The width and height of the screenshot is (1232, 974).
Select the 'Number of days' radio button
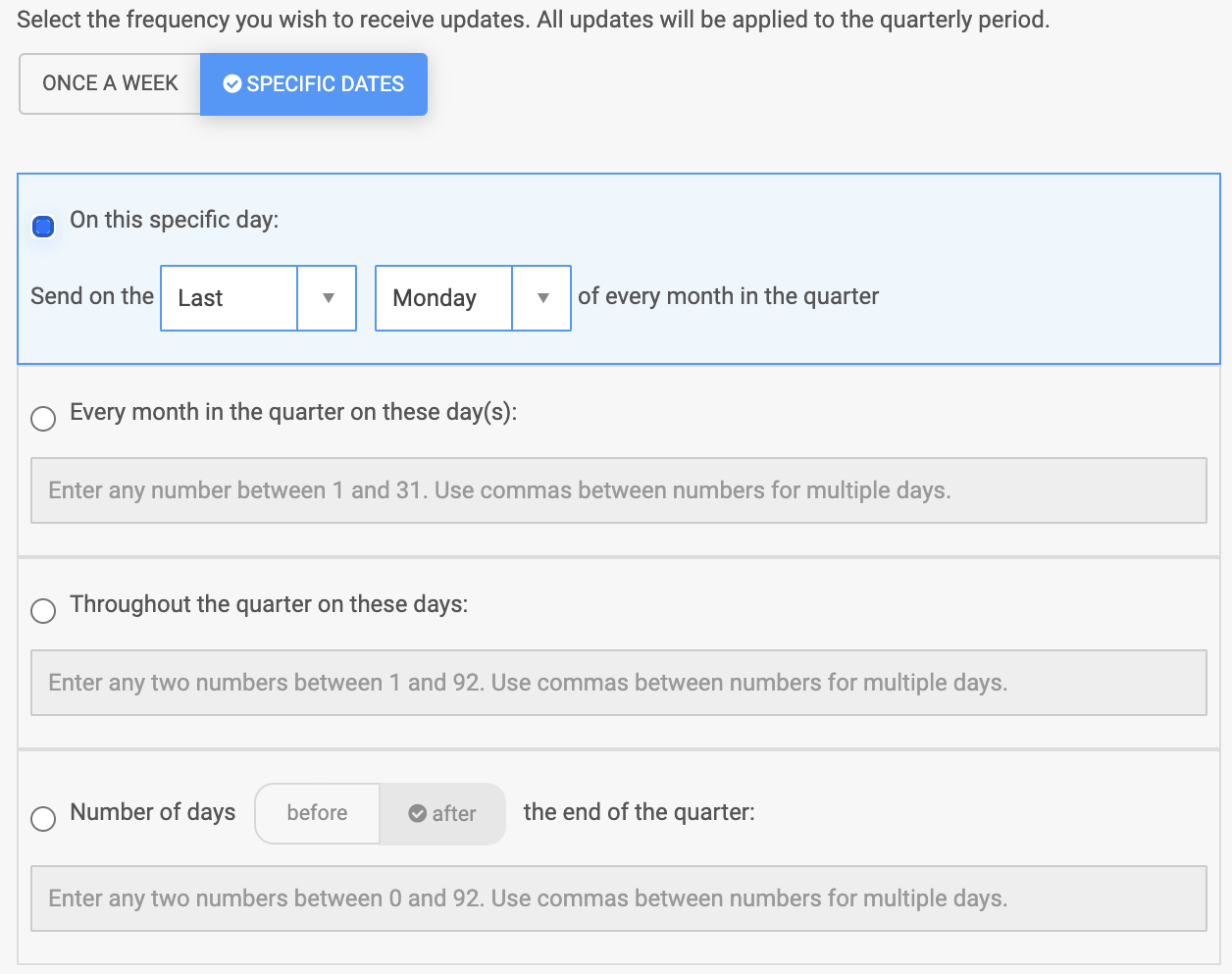pos(43,818)
